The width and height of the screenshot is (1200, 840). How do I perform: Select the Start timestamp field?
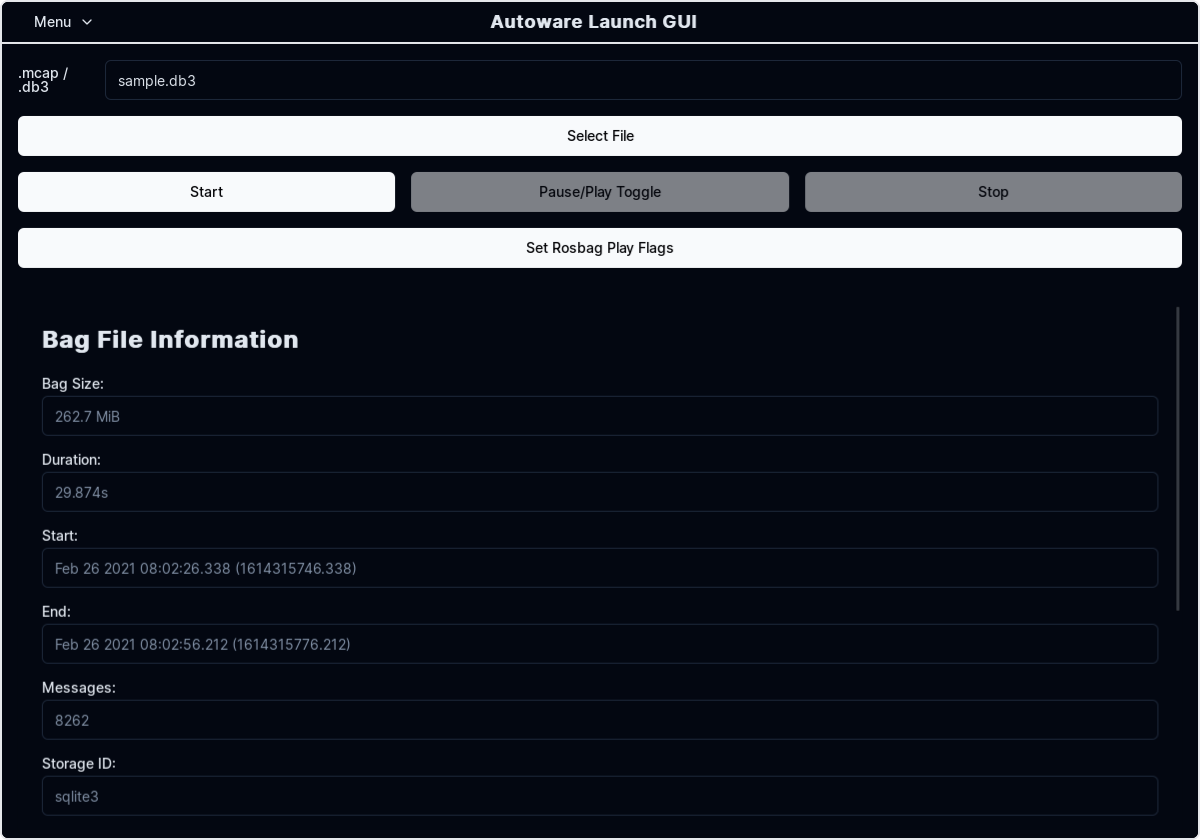point(600,568)
